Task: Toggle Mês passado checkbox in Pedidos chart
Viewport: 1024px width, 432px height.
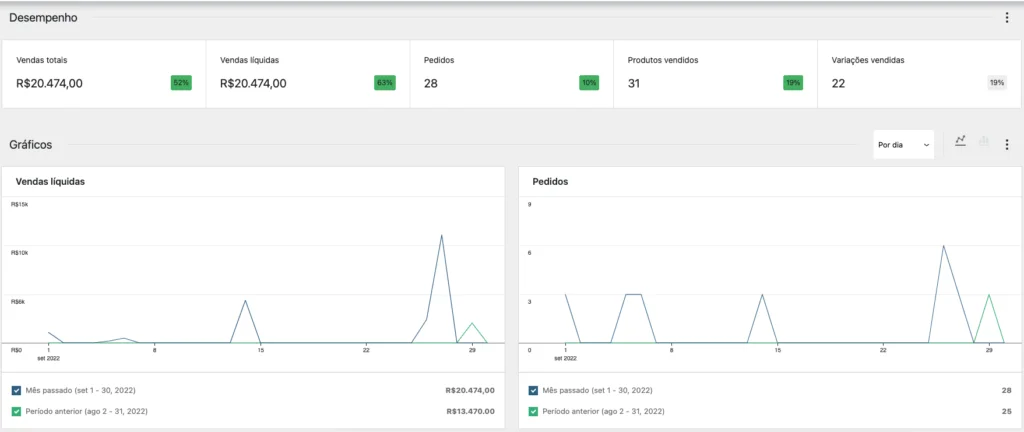Action: coord(535,390)
